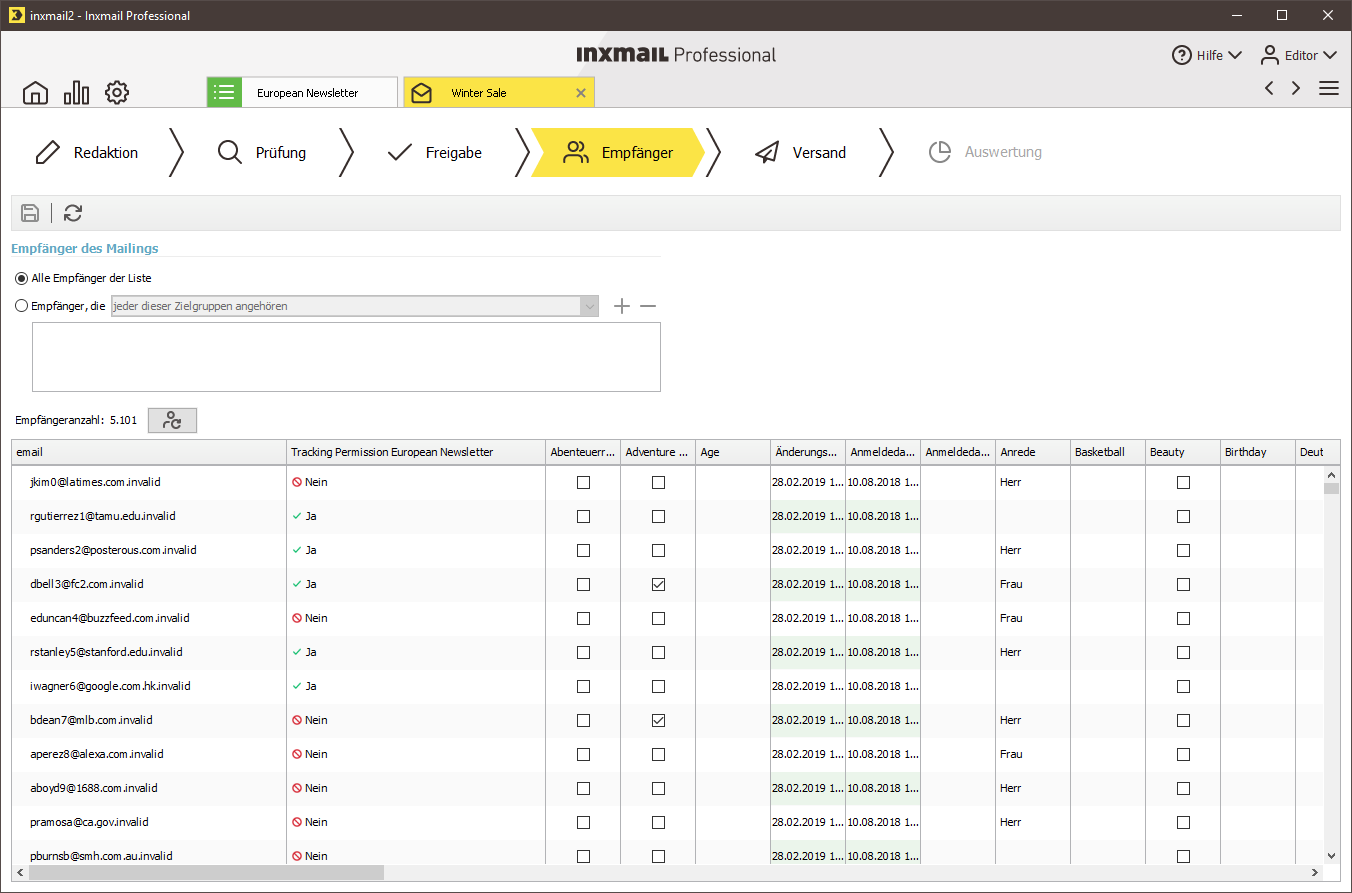
Task: Go to the Prüfung workflow step
Action: pyautogui.click(x=262, y=153)
